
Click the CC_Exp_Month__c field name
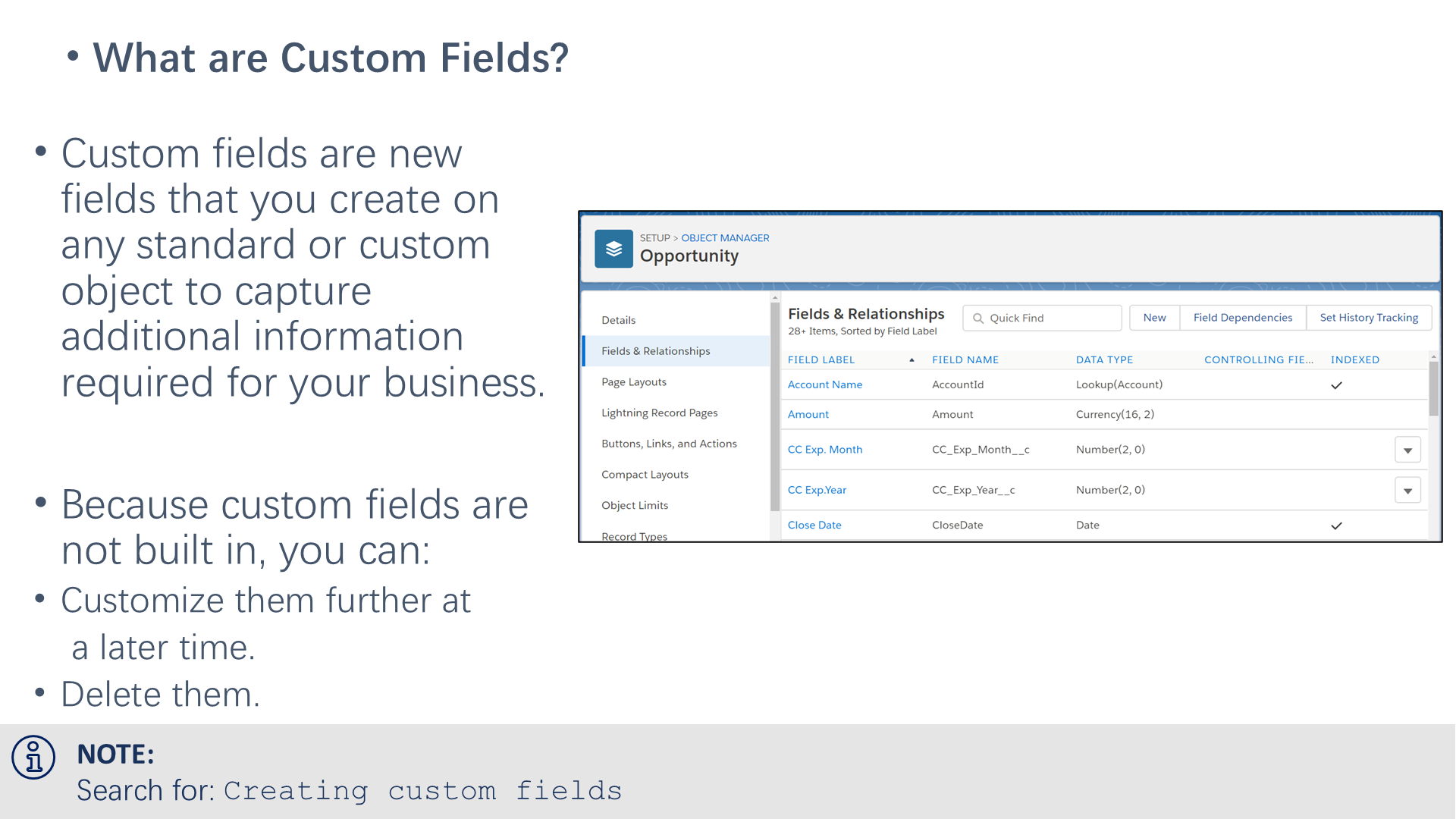[981, 450]
